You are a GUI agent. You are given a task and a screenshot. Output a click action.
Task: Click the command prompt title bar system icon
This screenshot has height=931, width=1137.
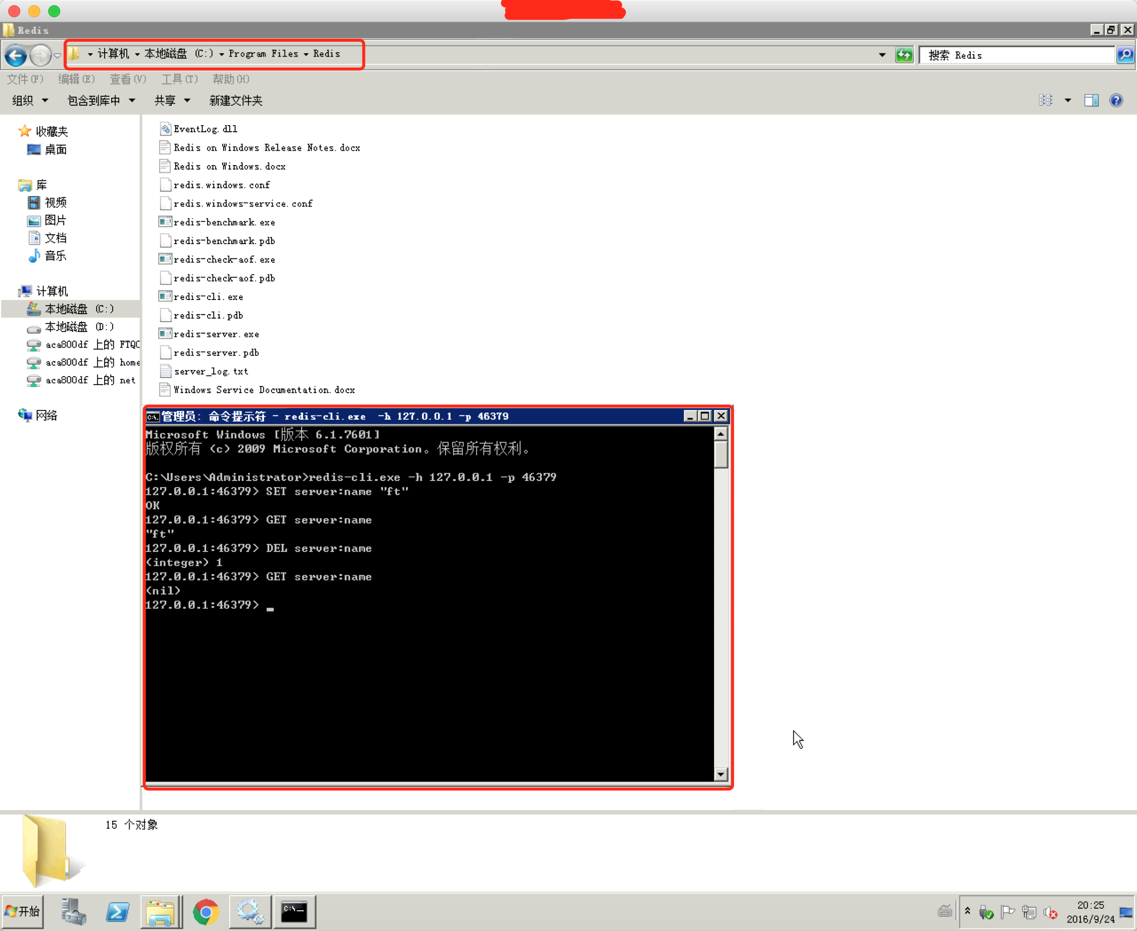click(x=153, y=416)
